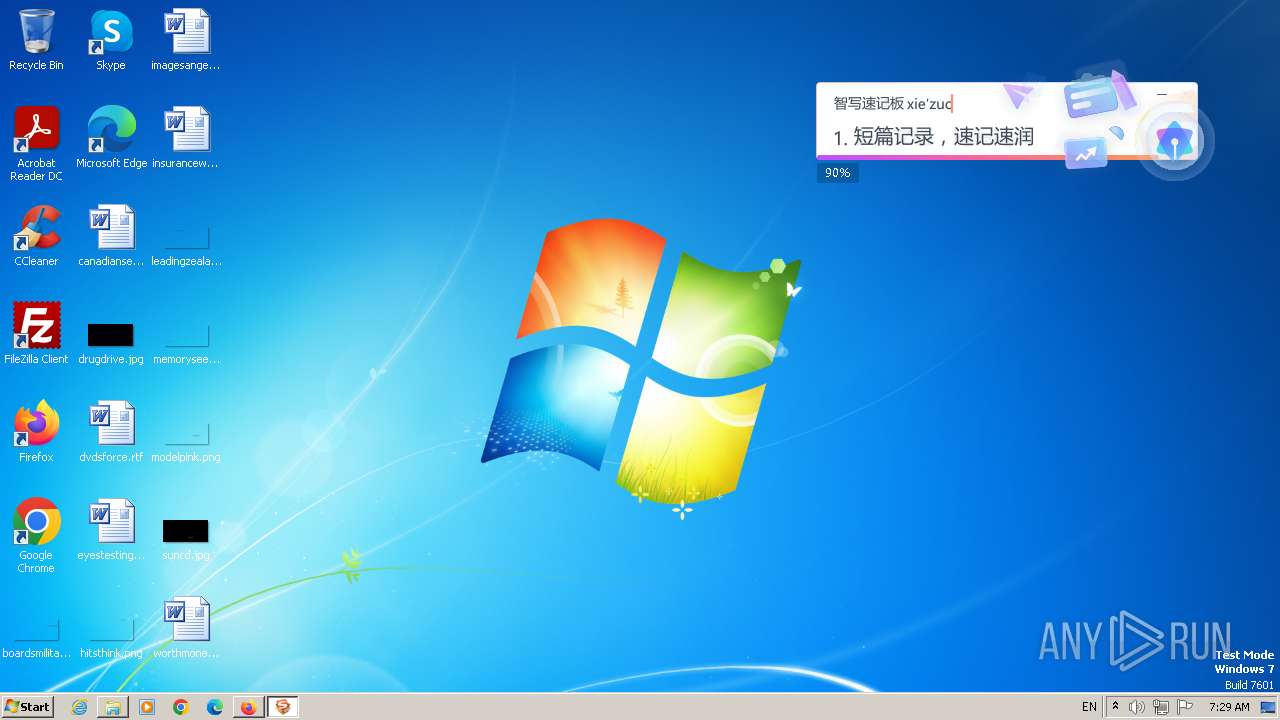Select the Google Chrome desktop shortcut
Image resolution: width=1280 pixels, height=720 pixels.
(36, 536)
